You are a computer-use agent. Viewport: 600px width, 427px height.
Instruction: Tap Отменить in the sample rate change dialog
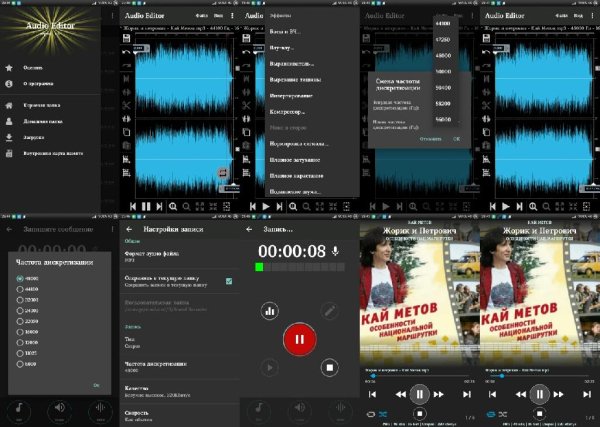[430, 139]
